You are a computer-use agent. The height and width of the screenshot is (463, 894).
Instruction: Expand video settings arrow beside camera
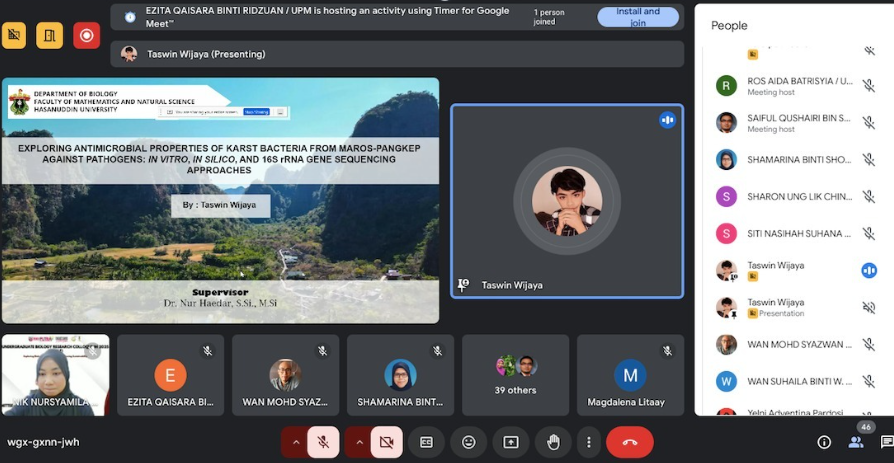(359, 442)
